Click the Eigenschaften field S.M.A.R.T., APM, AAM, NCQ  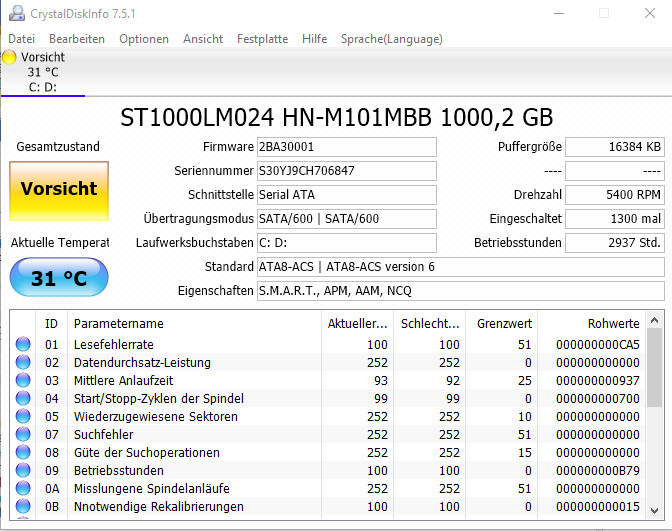[x=461, y=291]
